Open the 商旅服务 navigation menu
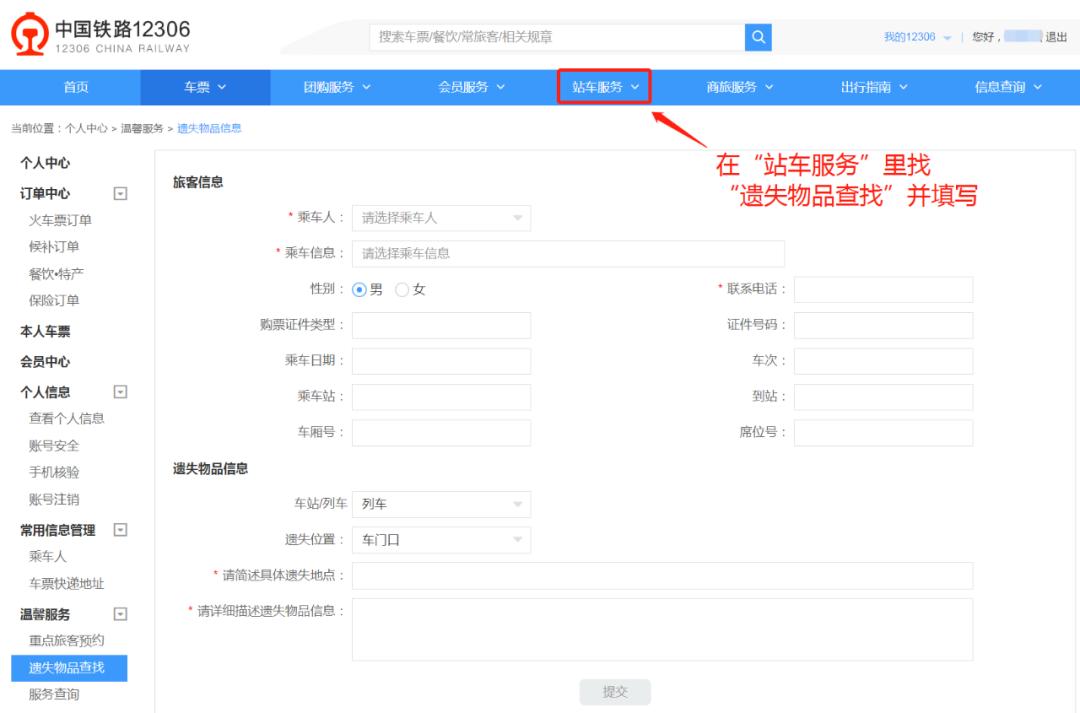Viewport: 1080px width, 713px height. click(x=738, y=88)
